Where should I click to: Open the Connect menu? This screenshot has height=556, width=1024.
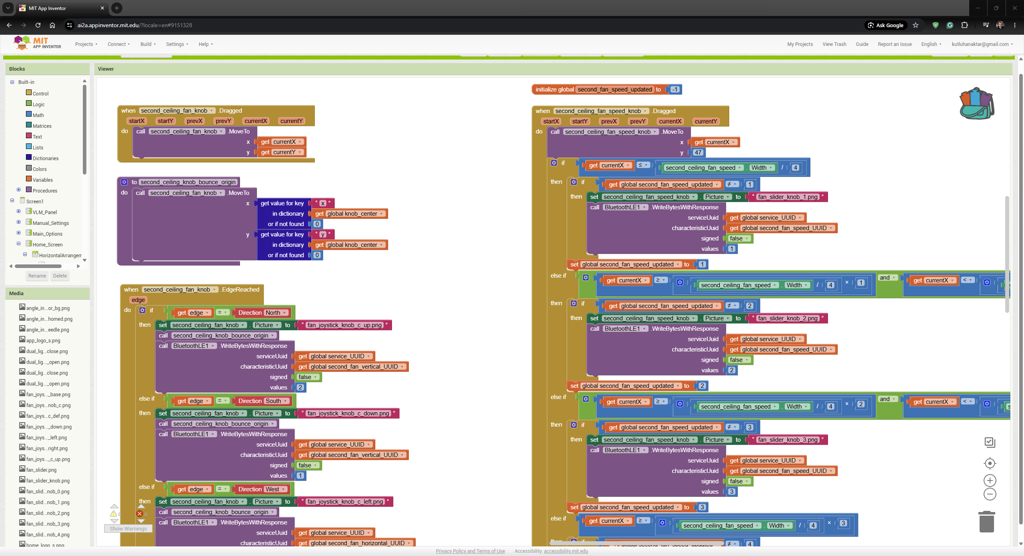pos(119,44)
